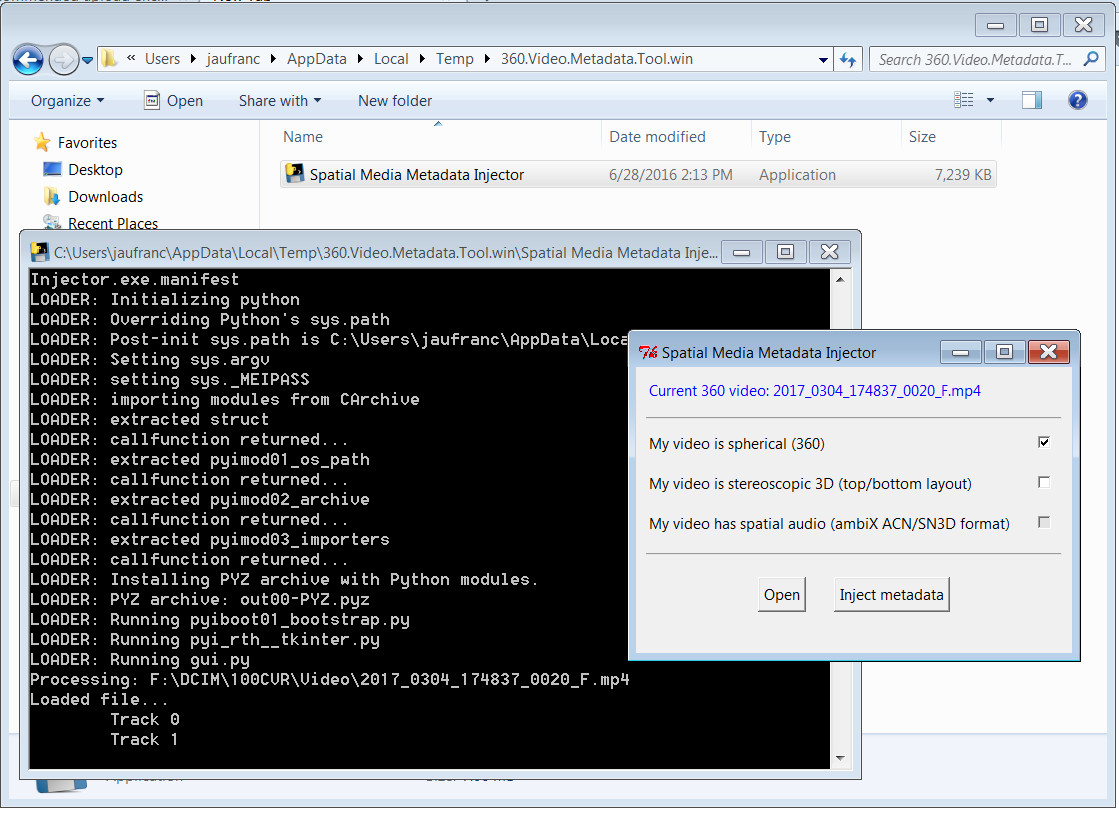Expand subfolders arrow after Temp
Viewport: 1119px width, 813px height.
point(487,59)
